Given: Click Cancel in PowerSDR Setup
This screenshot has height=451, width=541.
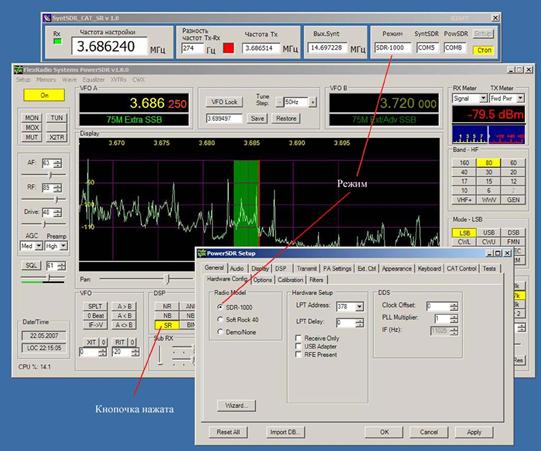Looking at the screenshot, I should (x=429, y=432).
